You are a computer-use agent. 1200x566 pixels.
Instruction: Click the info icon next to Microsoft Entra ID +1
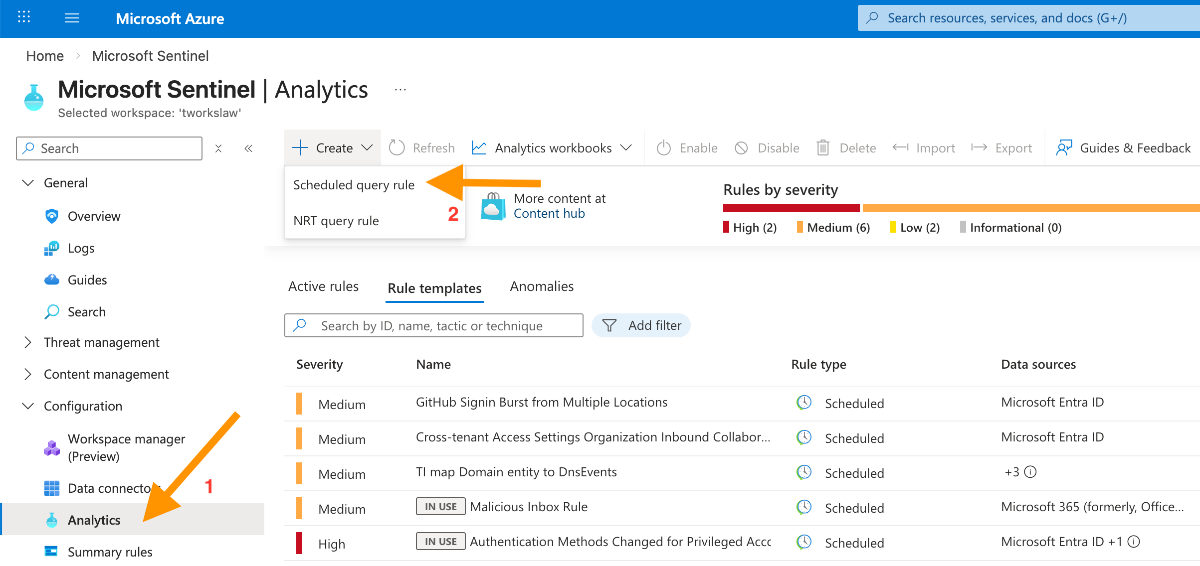(x=1134, y=542)
